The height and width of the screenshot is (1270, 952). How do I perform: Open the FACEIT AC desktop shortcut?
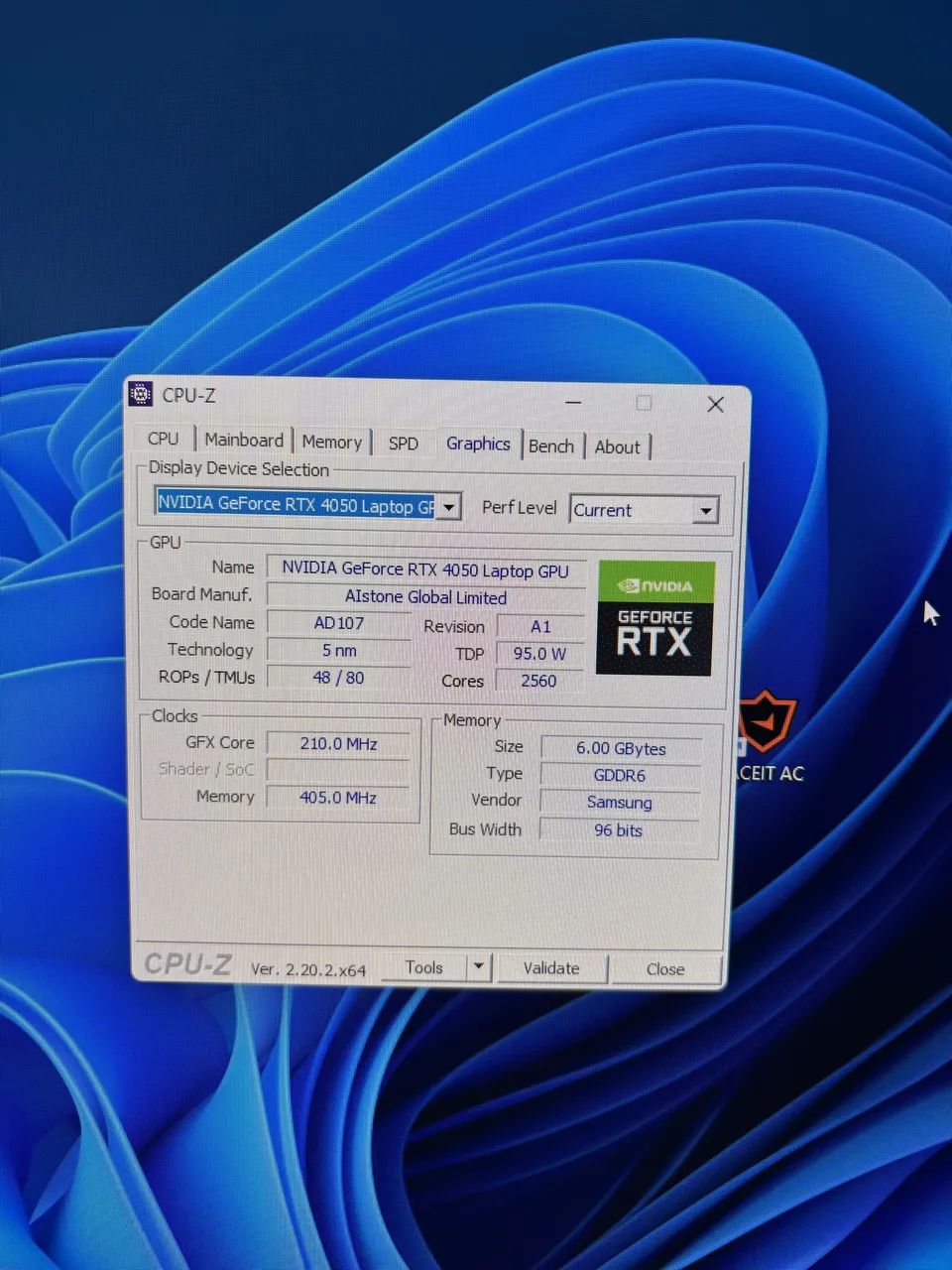(x=770, y=737)
